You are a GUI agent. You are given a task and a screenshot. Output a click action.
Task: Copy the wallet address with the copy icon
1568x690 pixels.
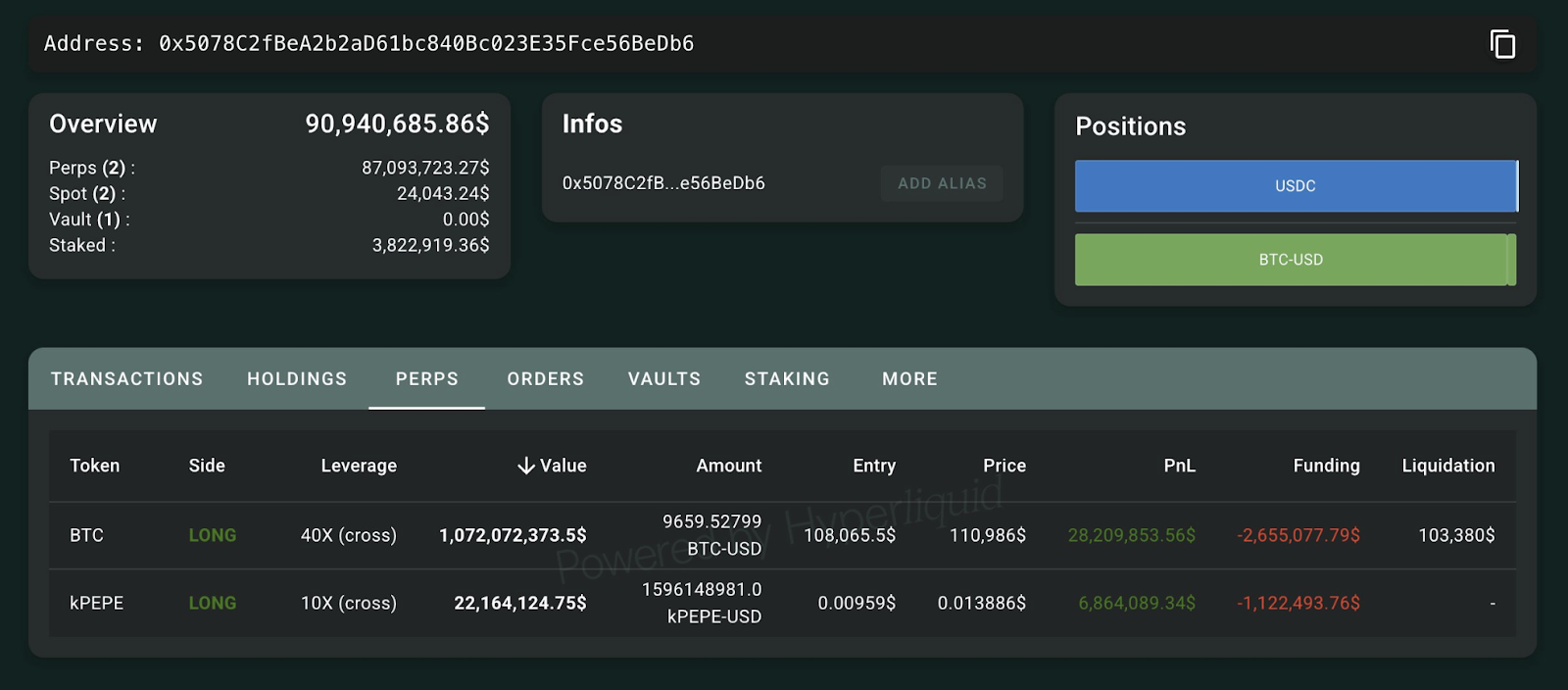1501,44
